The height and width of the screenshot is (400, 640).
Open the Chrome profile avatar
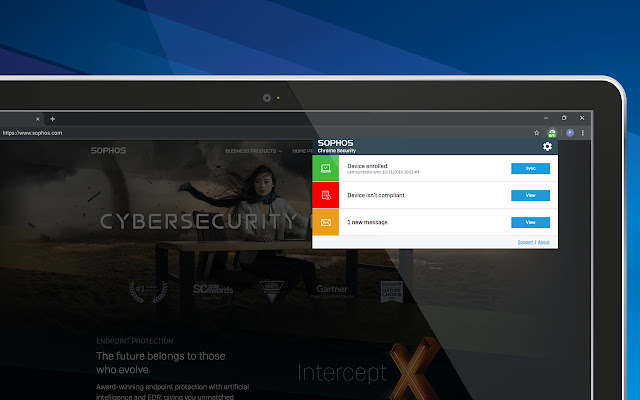click(x=570, y=133)
